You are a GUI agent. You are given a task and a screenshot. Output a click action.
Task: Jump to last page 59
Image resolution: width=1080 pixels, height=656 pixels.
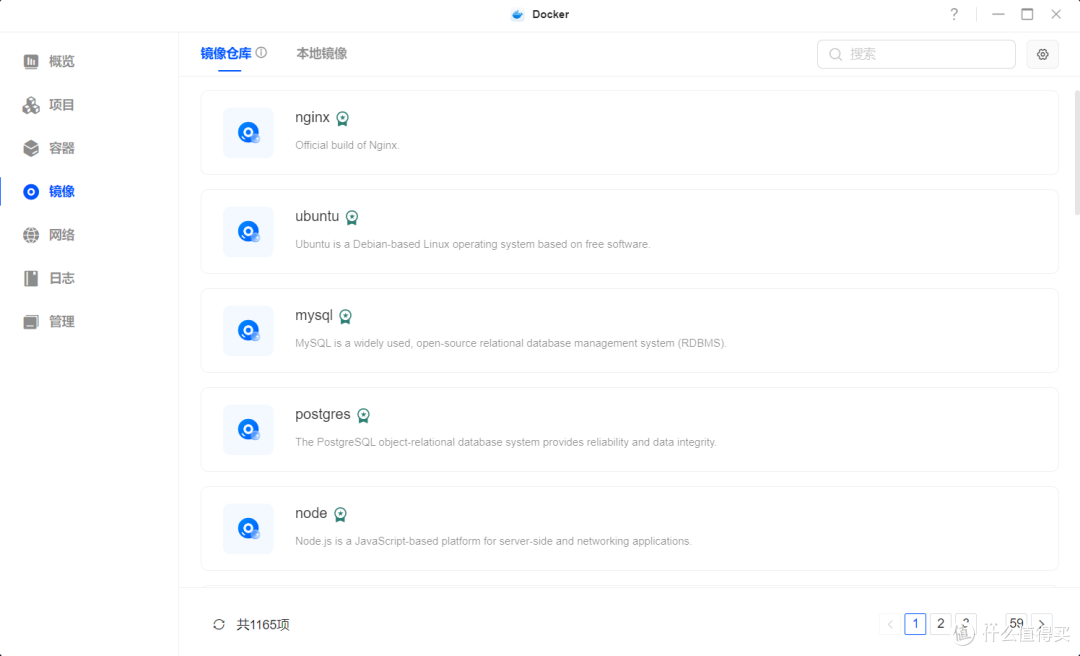1016,624
